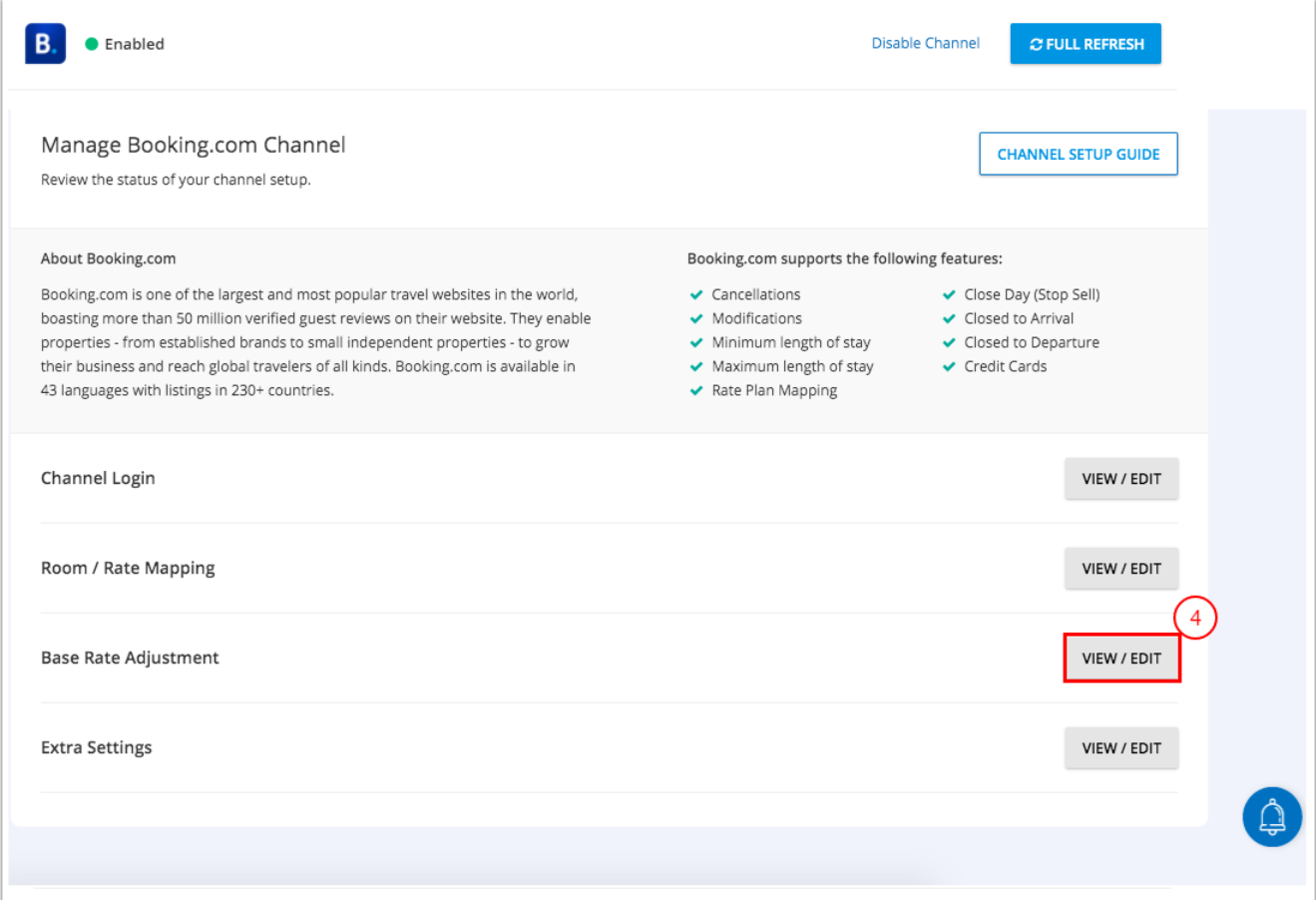Click the checkmark beside Closed to Arrival
This screenshot has width=1316, height=900.
coord(949,318)
